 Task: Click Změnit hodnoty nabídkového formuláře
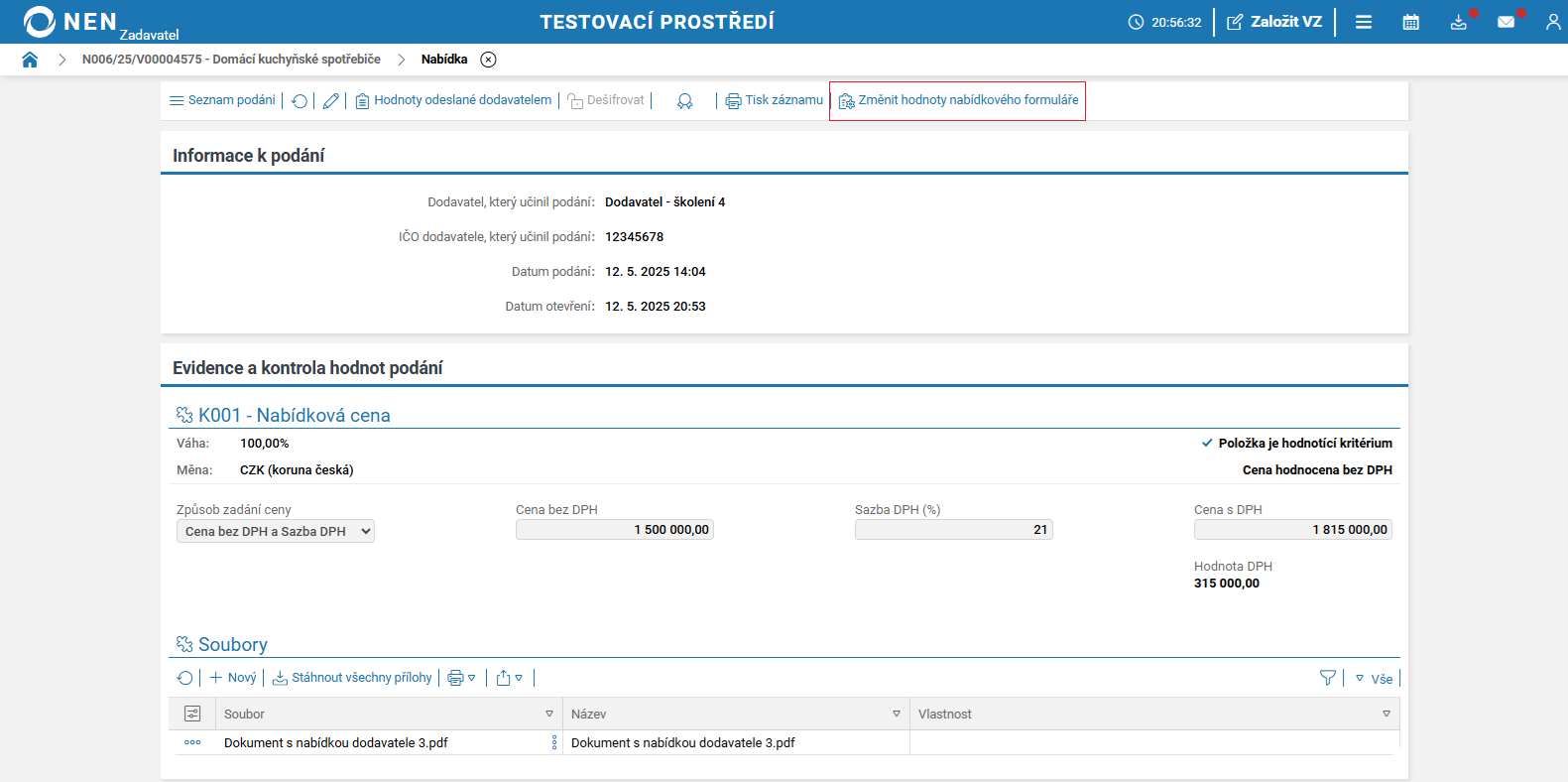click(x=958, y=100)
